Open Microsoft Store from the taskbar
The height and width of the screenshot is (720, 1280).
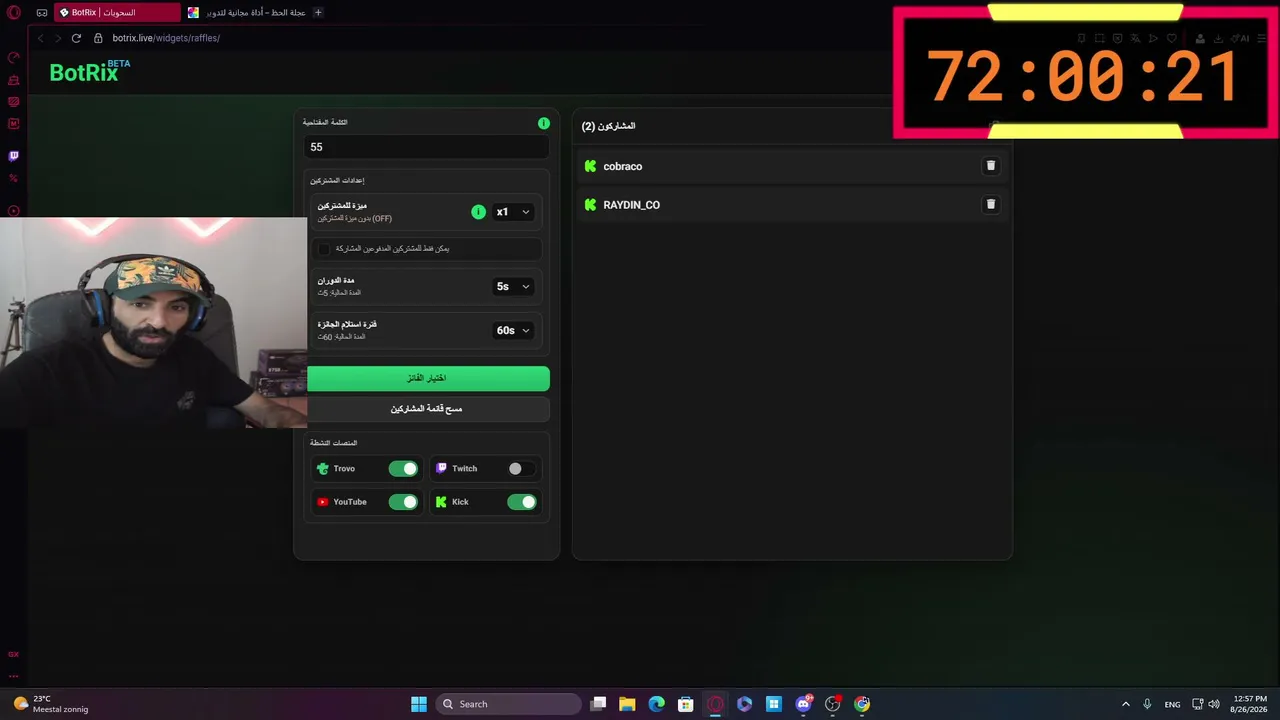(685, 704)
